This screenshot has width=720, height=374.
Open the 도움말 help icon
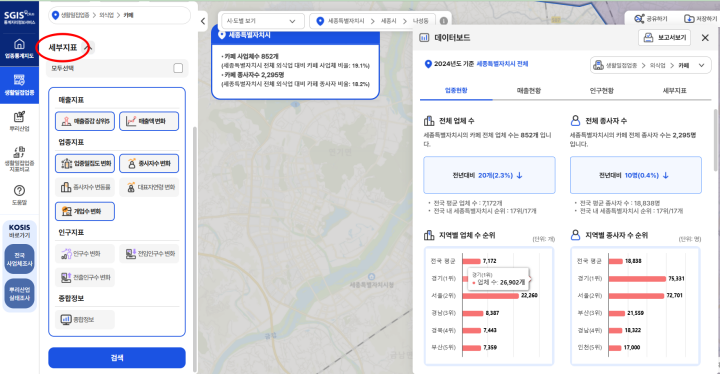pos(19,195)
